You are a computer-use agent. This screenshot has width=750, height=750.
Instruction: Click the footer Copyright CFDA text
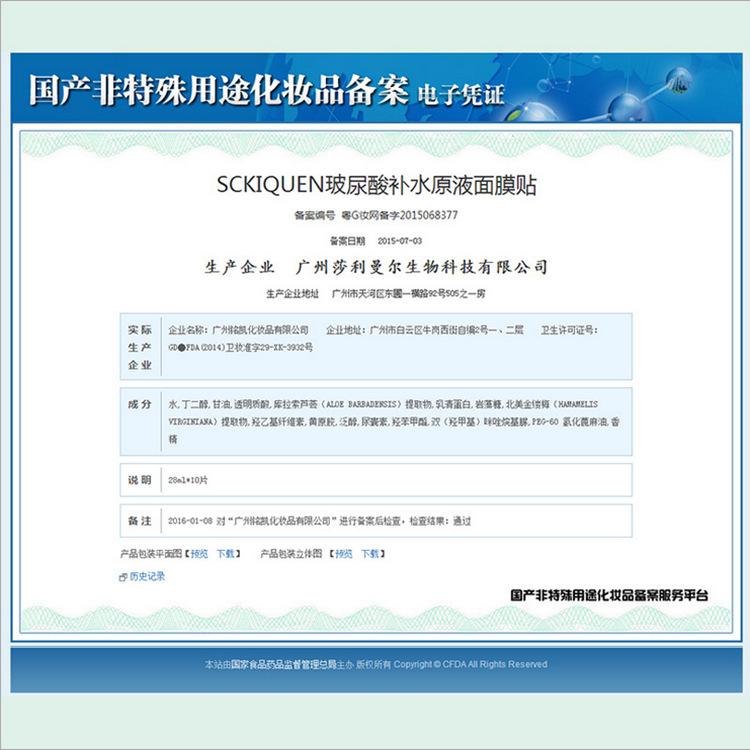point(470,664)
